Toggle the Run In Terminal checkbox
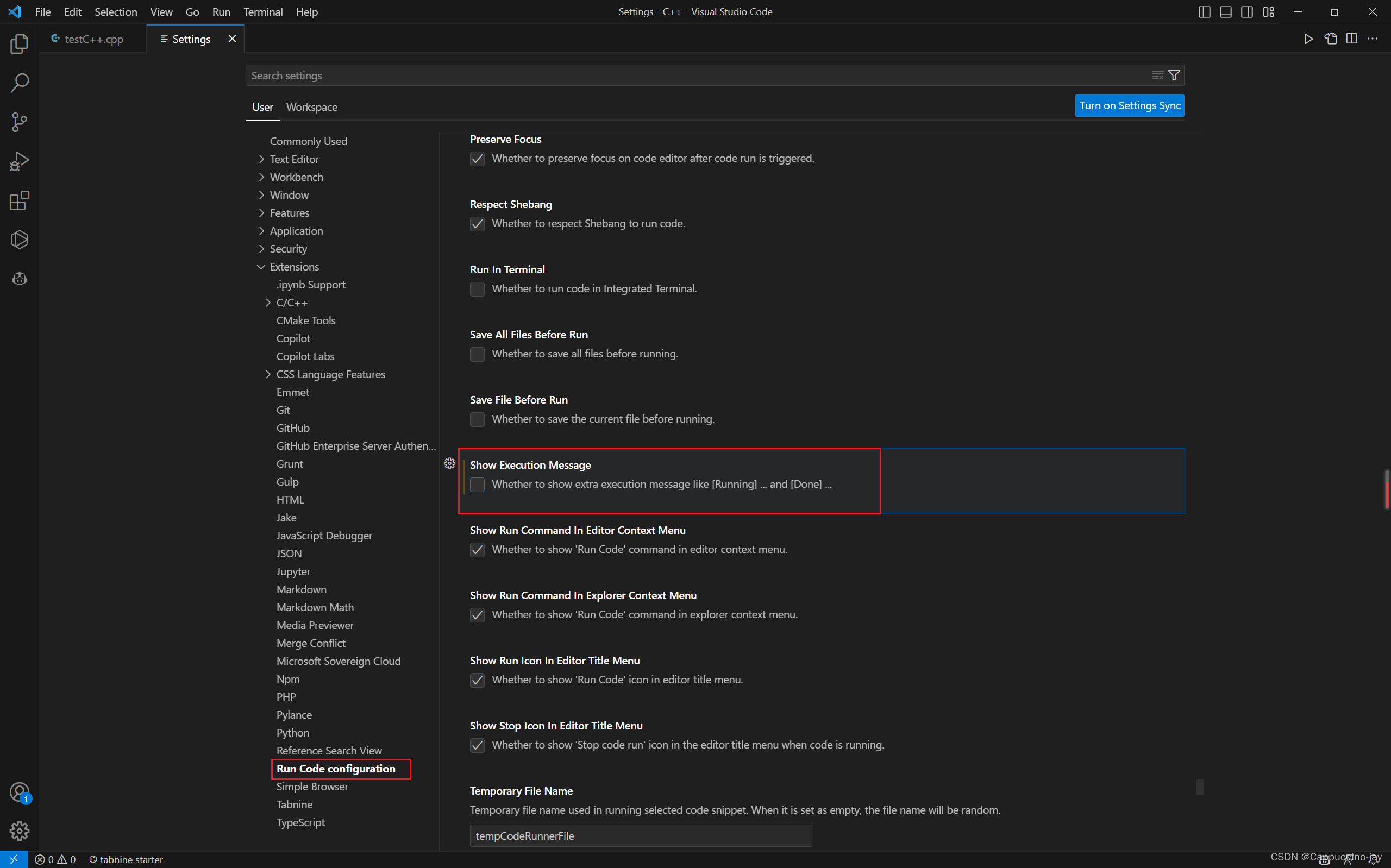The image size is (1391, 868). [x=477, y=288]
